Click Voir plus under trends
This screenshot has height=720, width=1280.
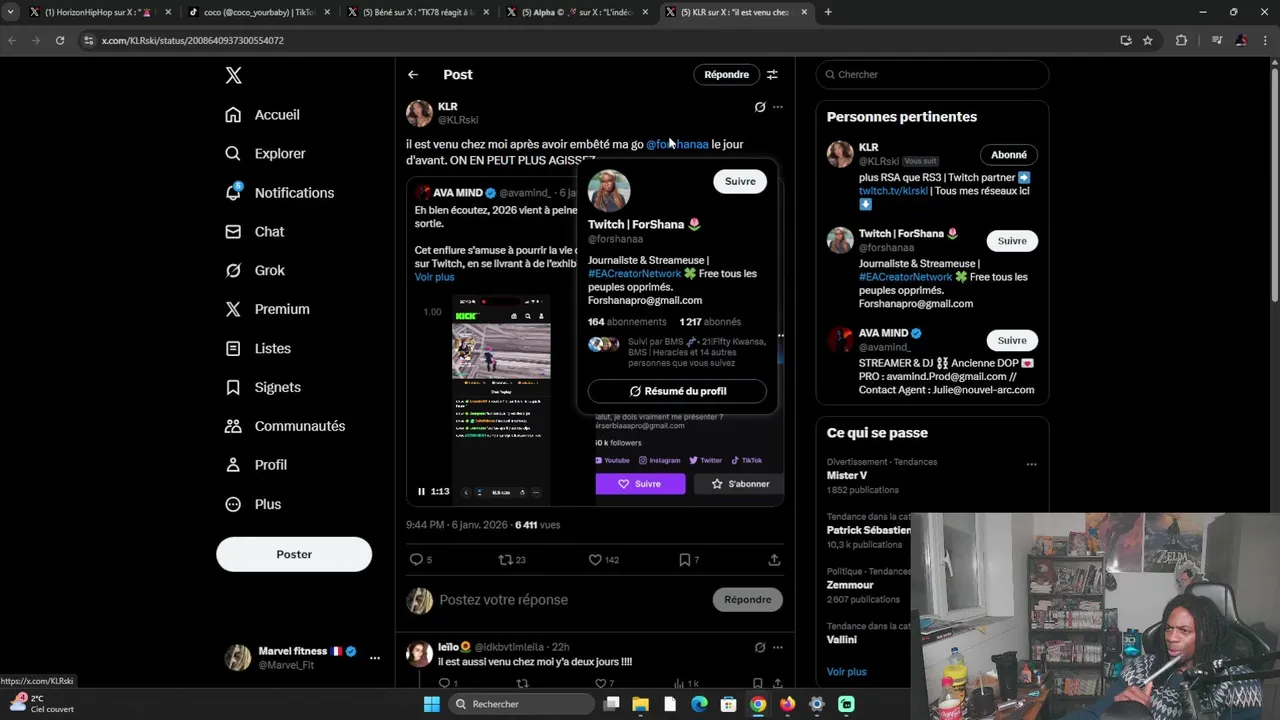coord(847,672)
